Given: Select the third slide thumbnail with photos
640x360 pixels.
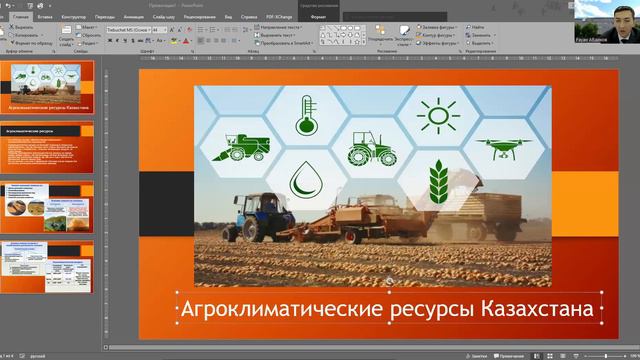Looking at the screenshot, I should pos(47,208).
